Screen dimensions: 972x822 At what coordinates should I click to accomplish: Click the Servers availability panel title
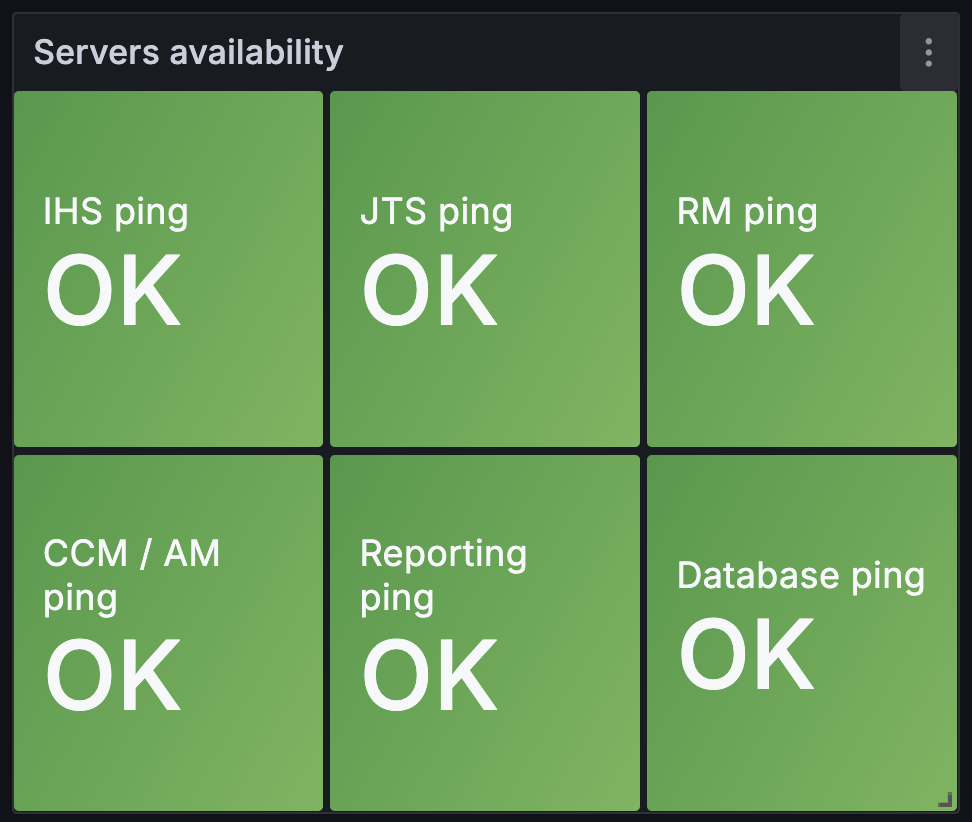coord(188,52)
